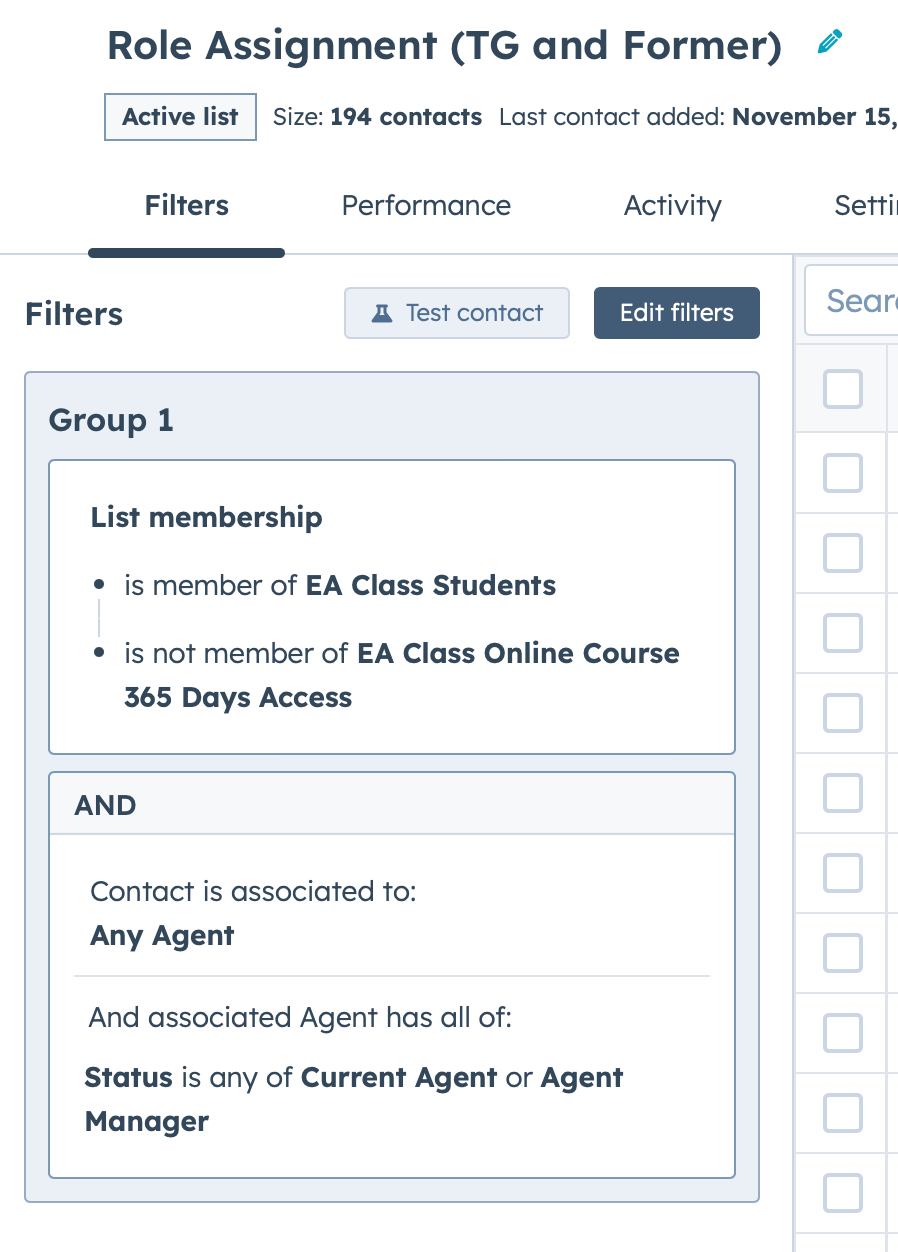The width and height of the screenshot is (898, 1252).
Task: Tick the second contact row checkbox
Action: tap(842, 552)
